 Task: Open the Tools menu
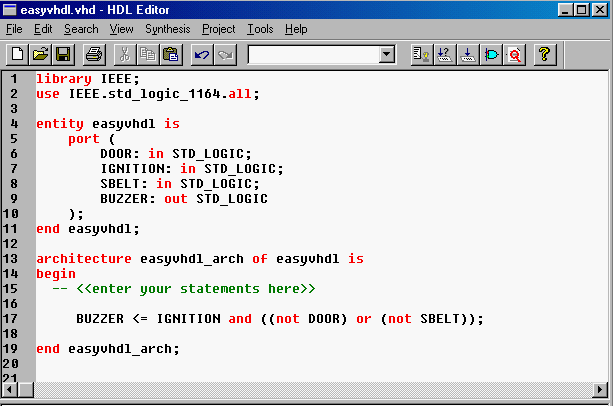[262, 29]
